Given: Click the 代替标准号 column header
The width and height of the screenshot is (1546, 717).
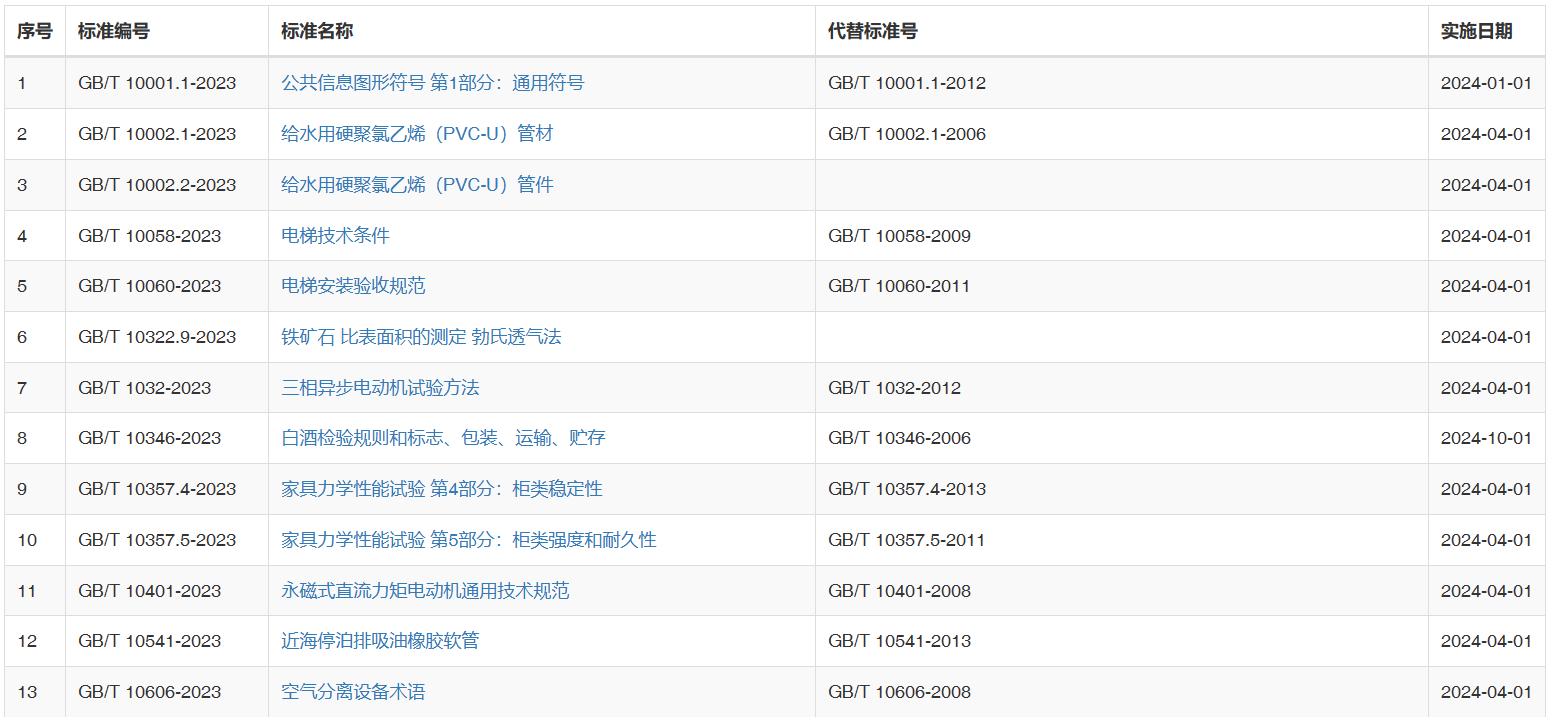Looking at the screenshot, I should tap(872, 31).
